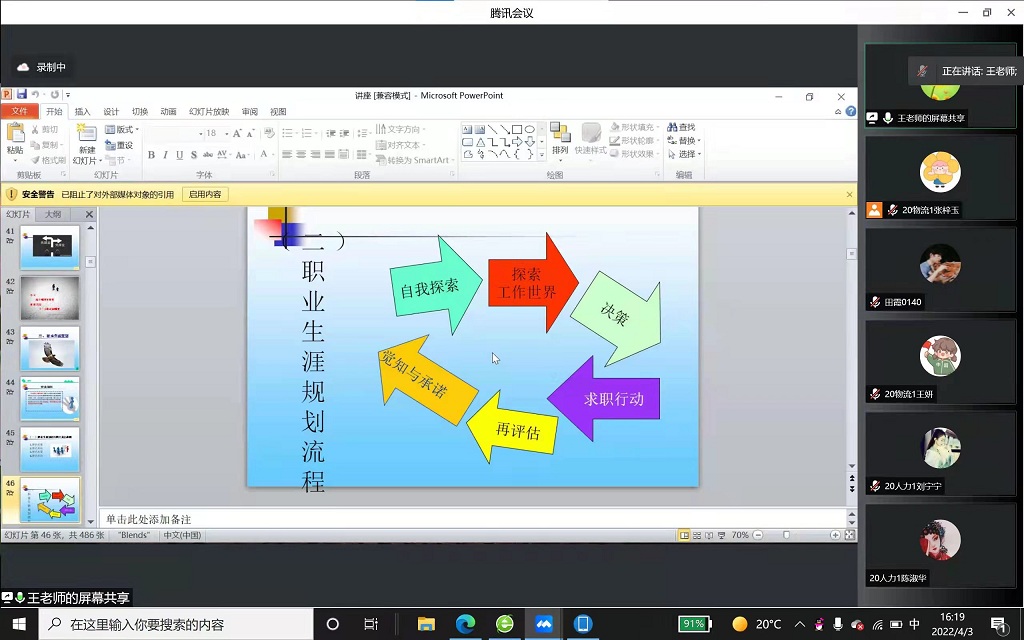Expand the Layout (版式) dropdown
The height and width of the screenshot is (640, 1024).
124,130
